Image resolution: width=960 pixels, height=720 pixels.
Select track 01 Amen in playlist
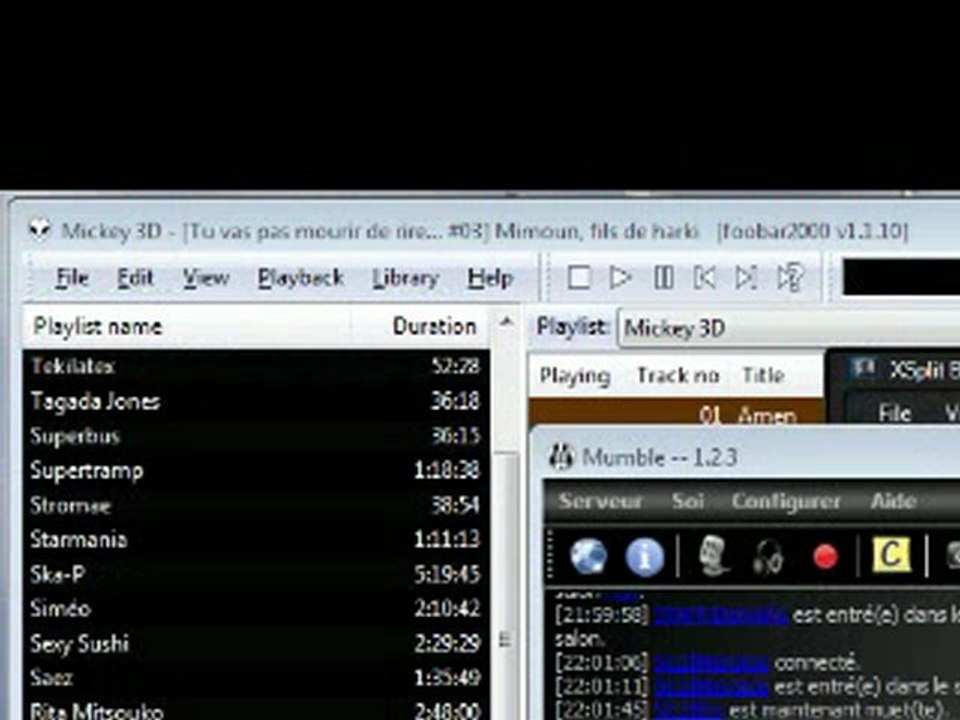point(676,413)
